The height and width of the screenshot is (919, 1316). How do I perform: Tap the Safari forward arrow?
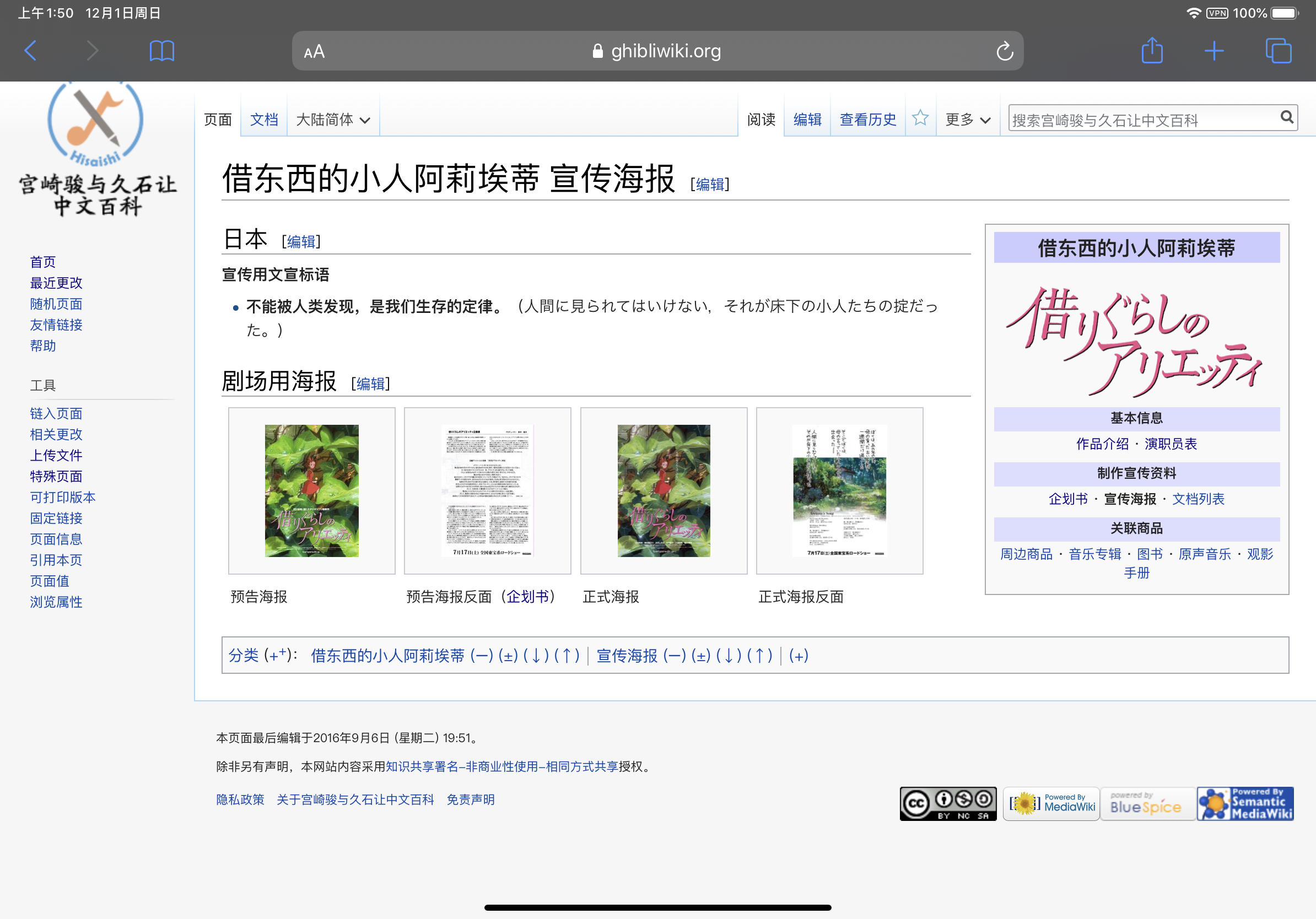pos(91,51)
